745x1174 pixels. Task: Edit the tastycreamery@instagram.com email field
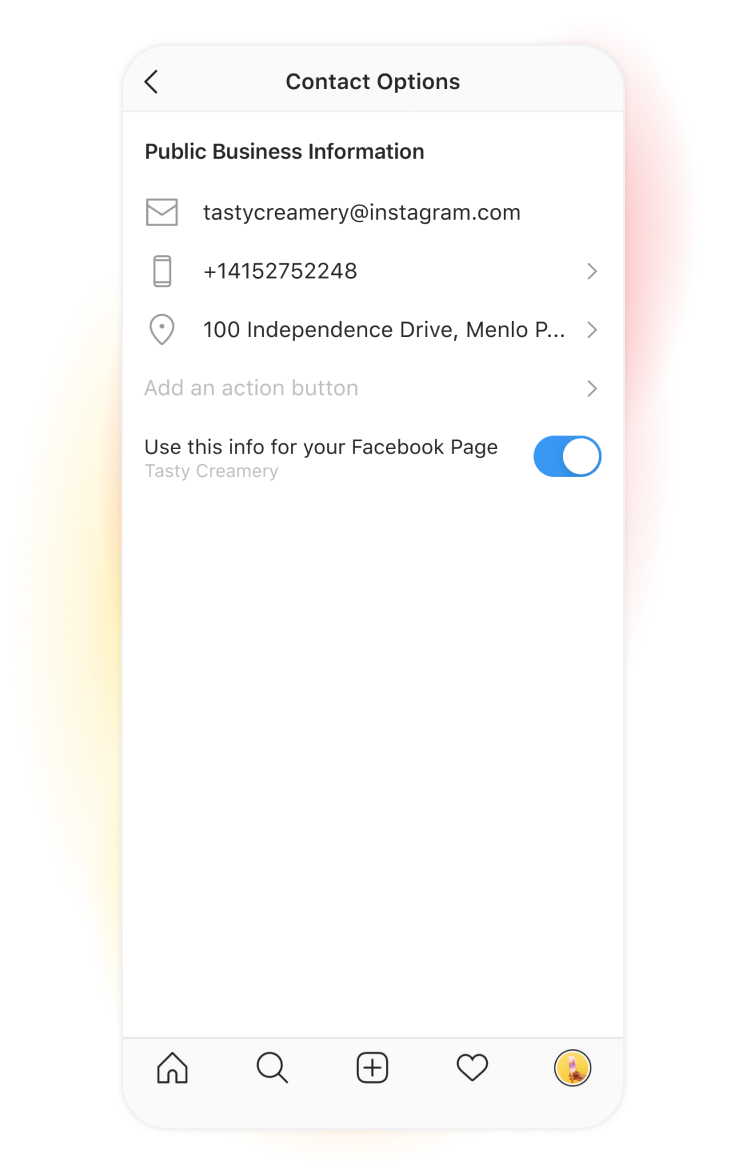click(362, 213)
